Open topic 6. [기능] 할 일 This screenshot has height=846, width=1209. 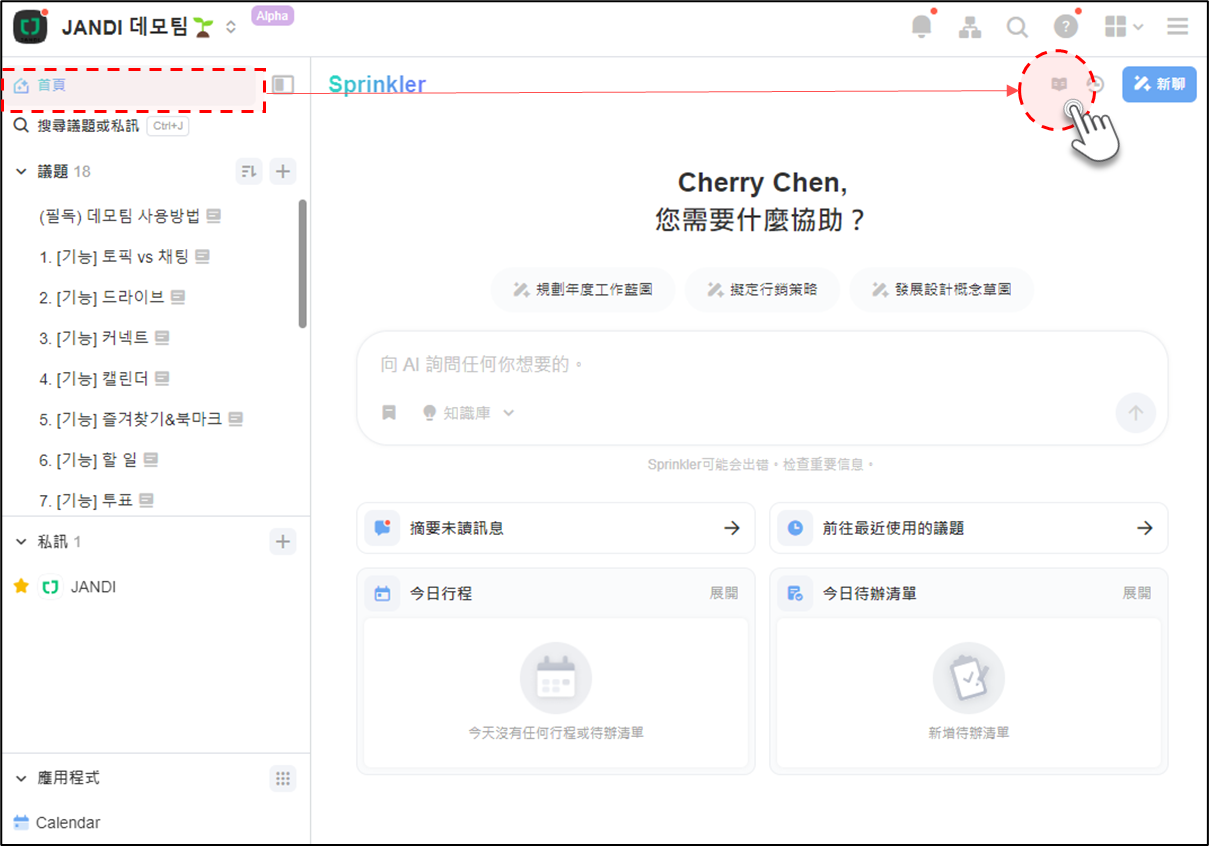click(x=99, y=460)
